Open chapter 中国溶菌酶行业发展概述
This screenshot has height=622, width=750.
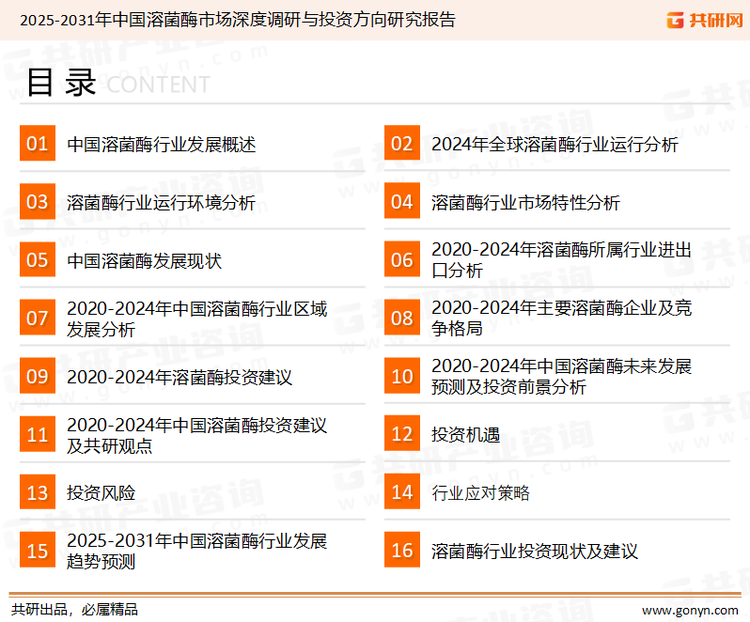pos(161,144)
